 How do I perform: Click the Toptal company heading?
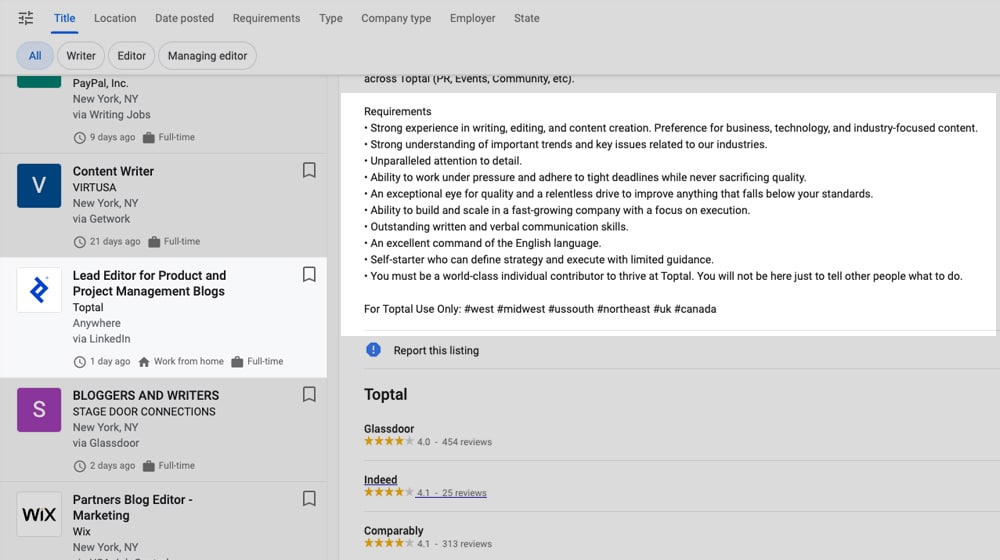tap(385, 394)
